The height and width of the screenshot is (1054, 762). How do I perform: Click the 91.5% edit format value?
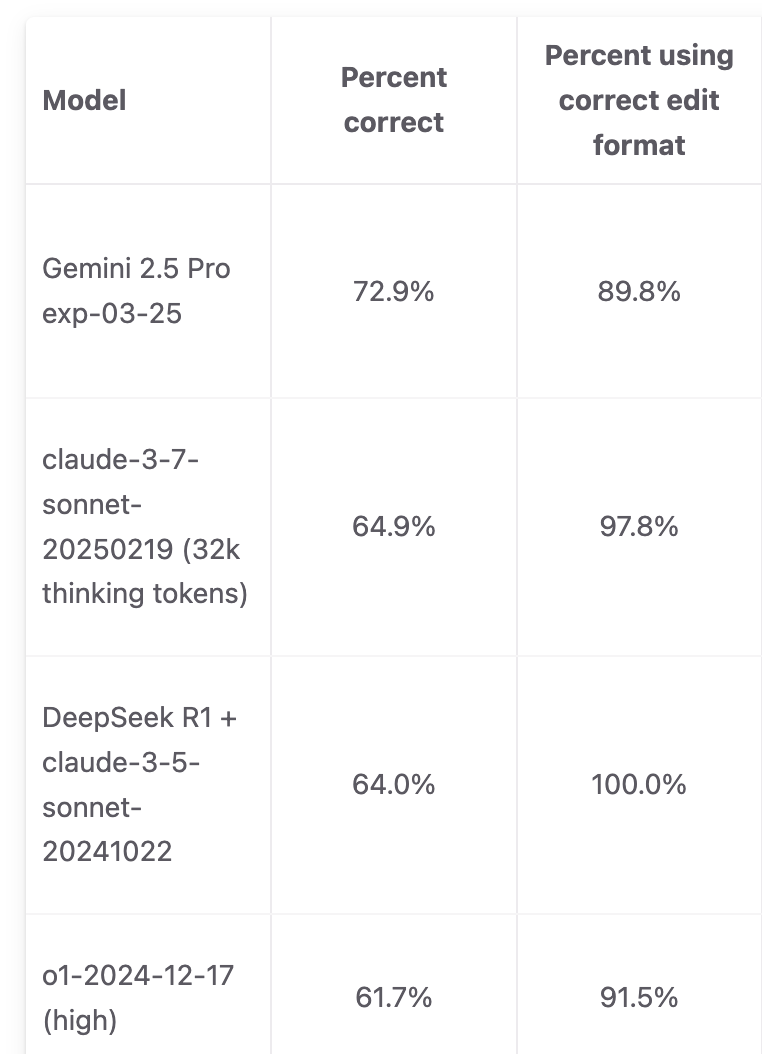click(x=639, y=998)
